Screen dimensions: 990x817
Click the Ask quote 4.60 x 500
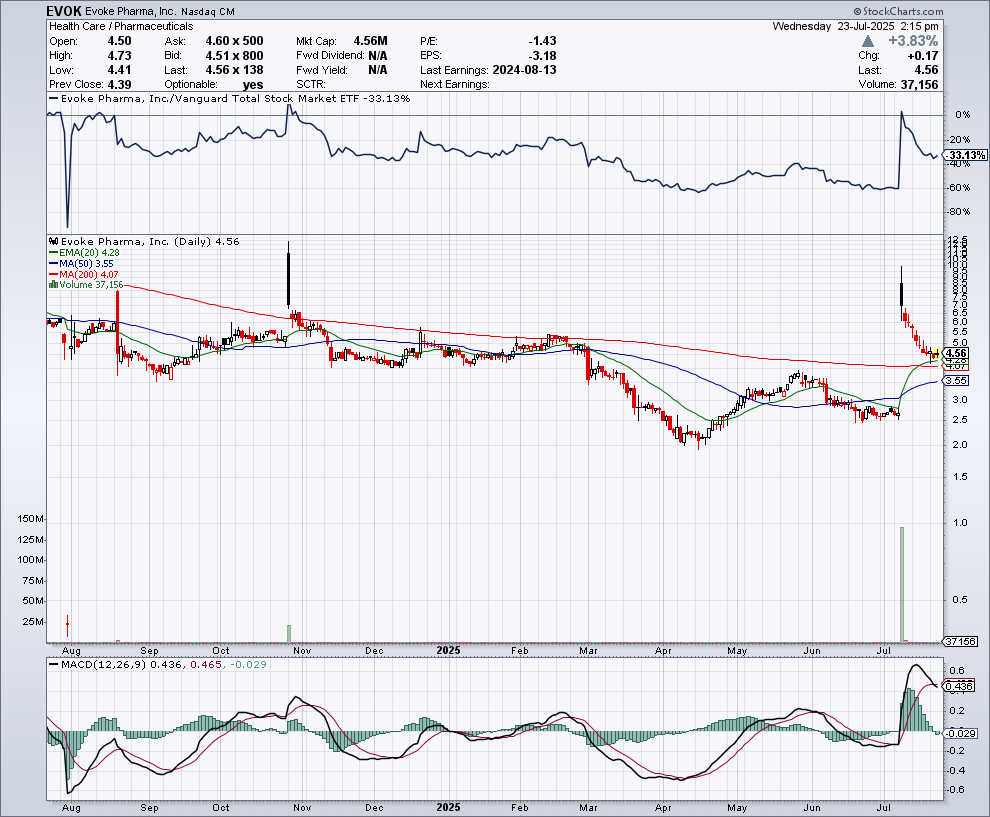[234, 41]
